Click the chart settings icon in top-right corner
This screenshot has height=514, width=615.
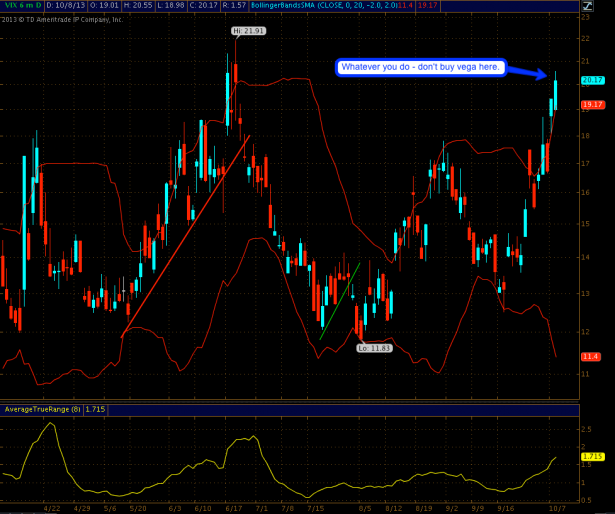coord(600,6)
